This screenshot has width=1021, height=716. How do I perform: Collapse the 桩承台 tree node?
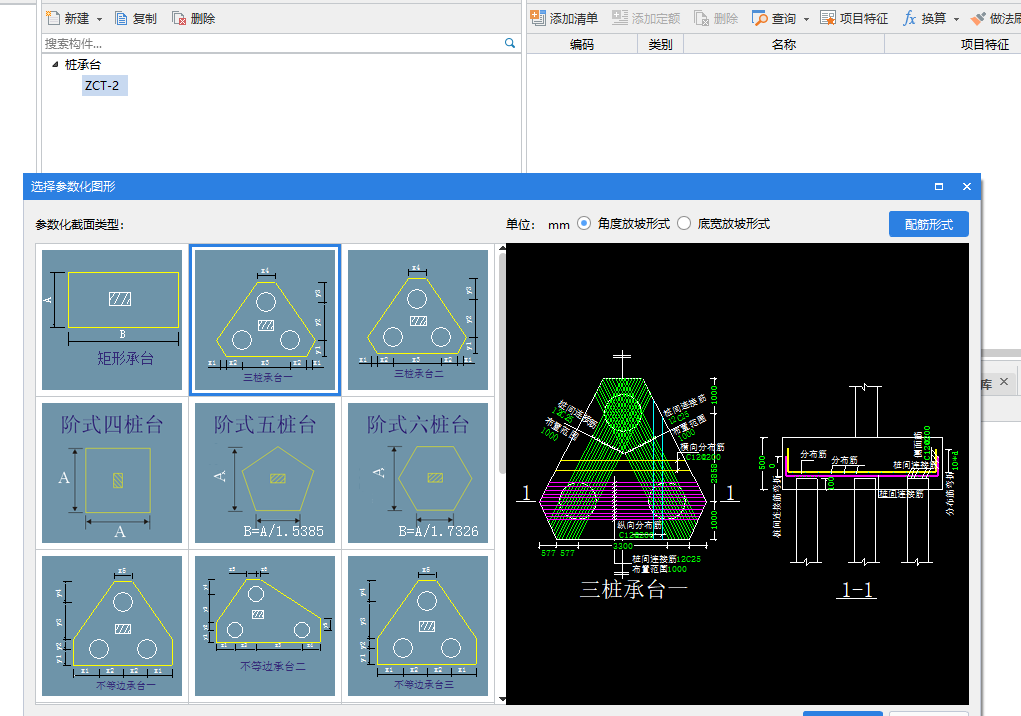(x=55, y=64)
